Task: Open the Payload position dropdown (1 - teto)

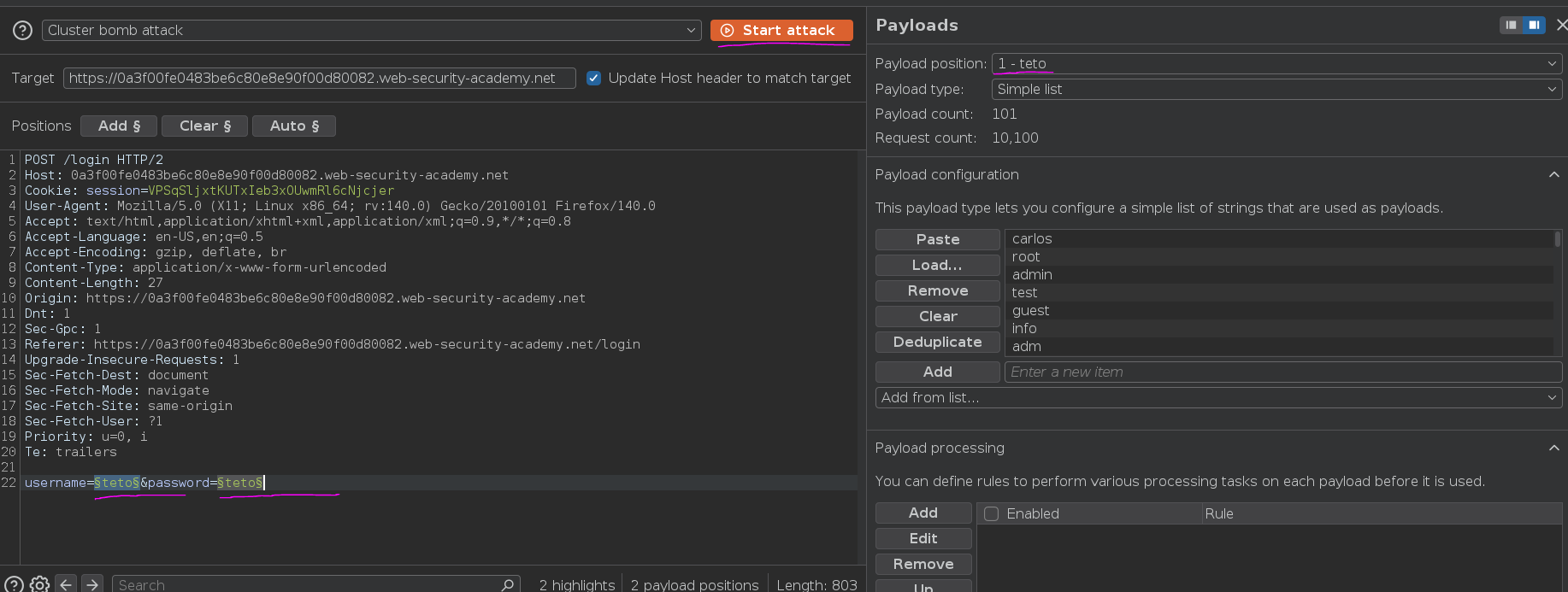Action: coord(1276,64)
